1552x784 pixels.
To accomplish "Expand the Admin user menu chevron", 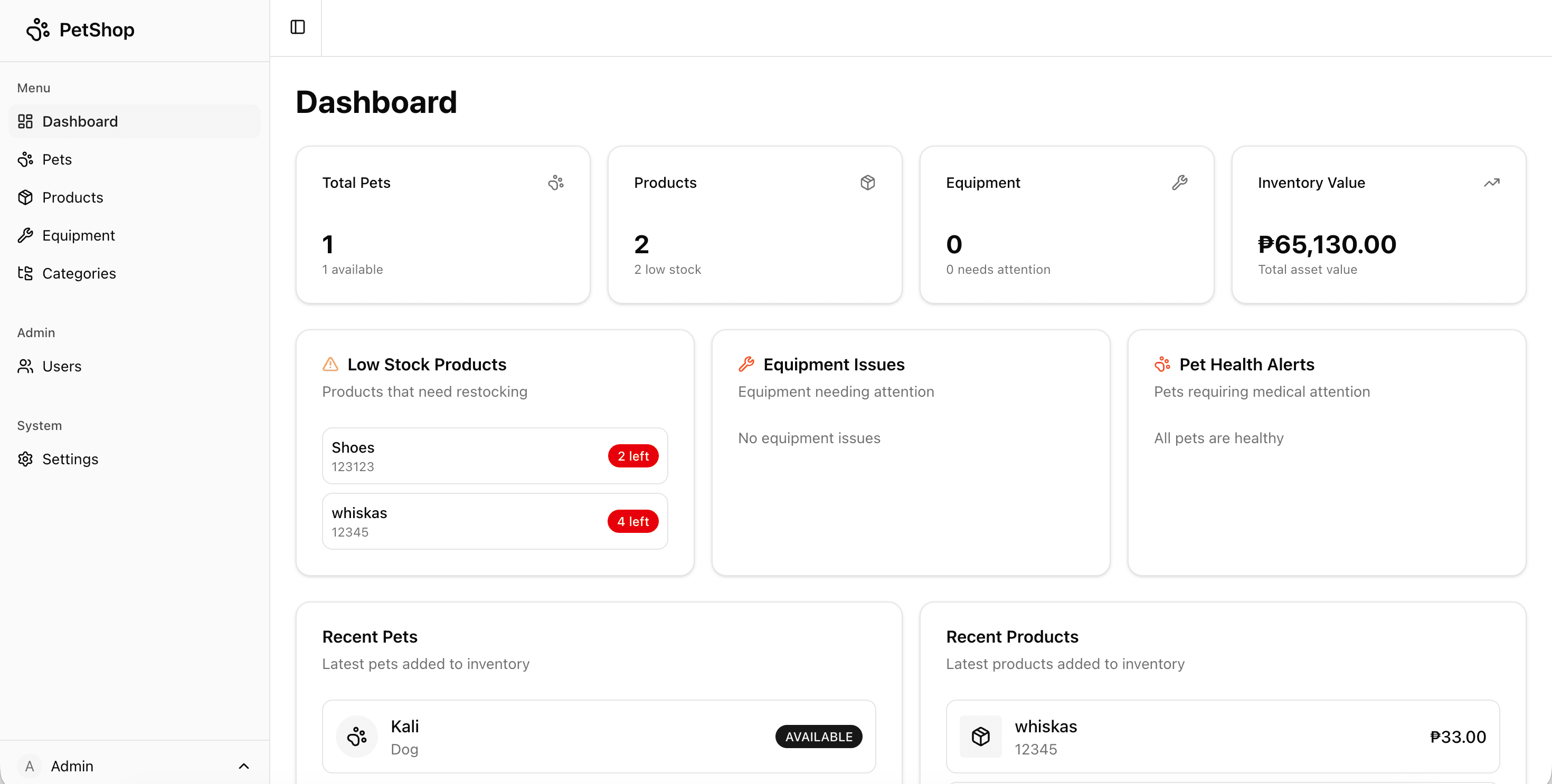I will 244,767.
